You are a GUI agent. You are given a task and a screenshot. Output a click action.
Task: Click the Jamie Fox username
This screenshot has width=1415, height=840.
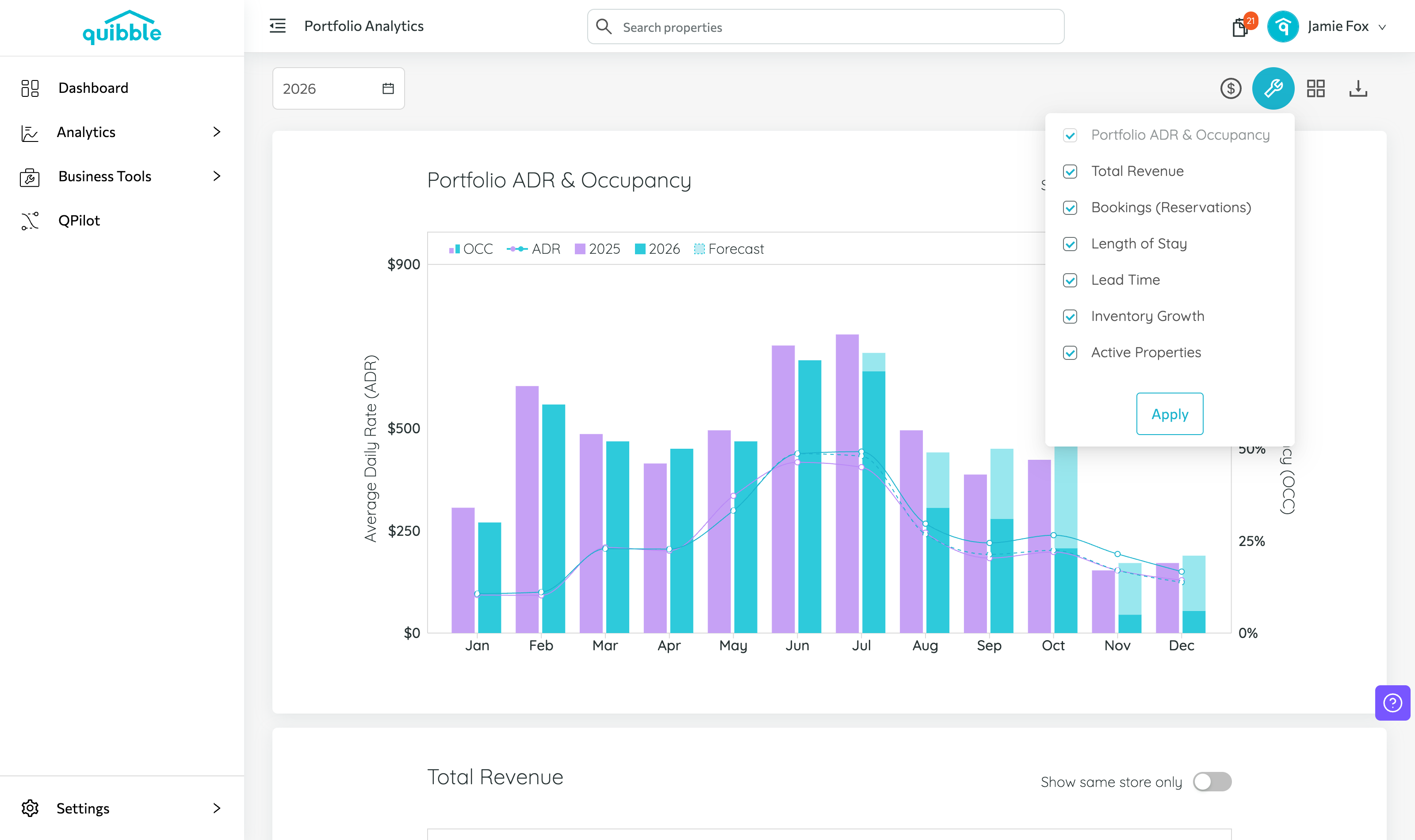(x=1338, y=27)
